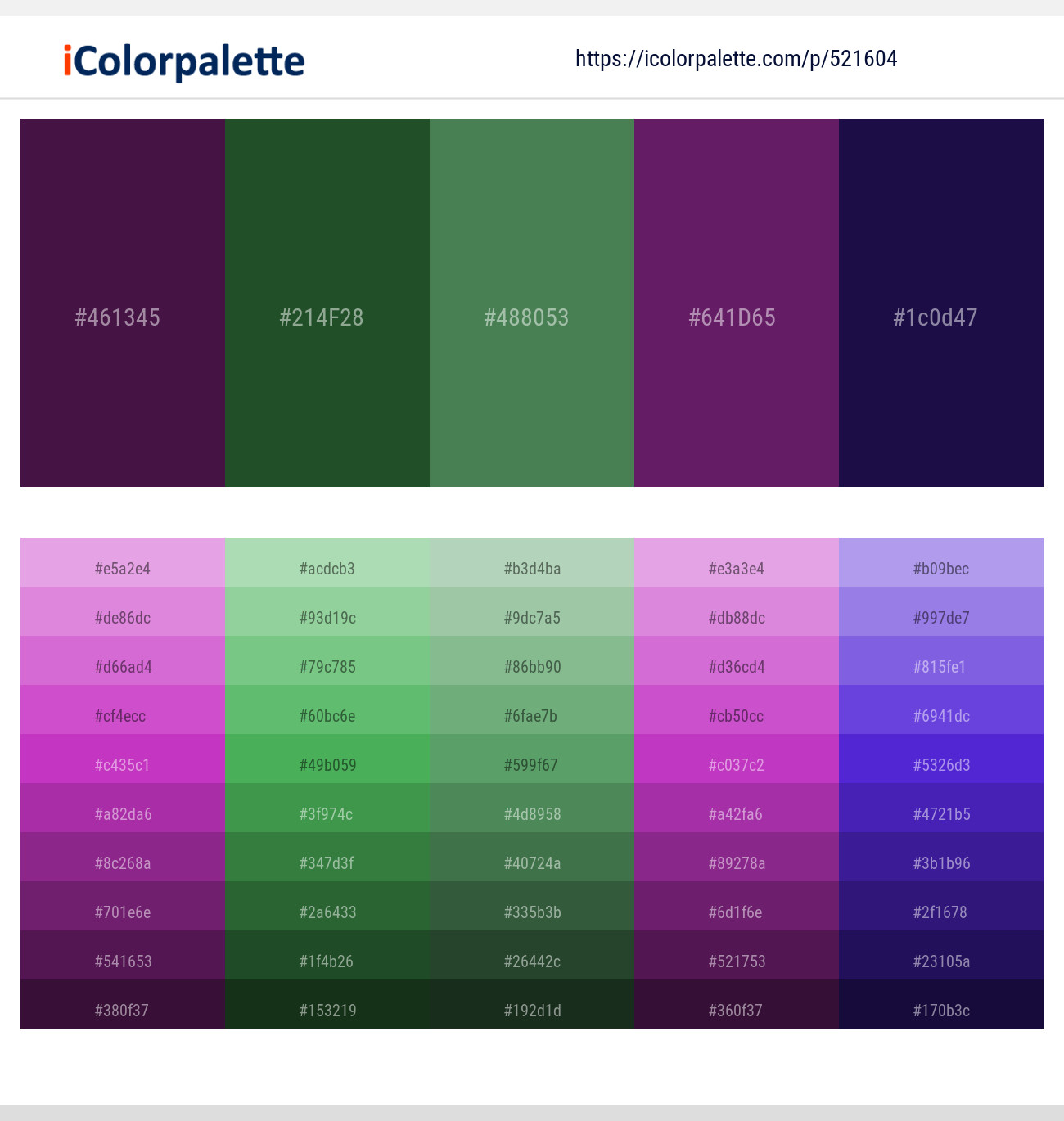The width and height of the screenshot is (1064, 1121).
Task: Select the large #1c0d47 navy swatch
Action: (941, 303)
